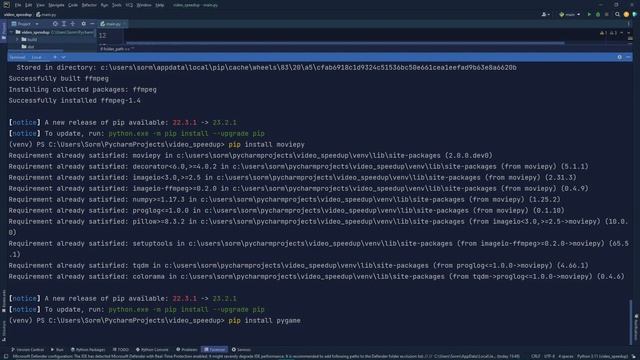Click the Select Opened File target icon

[x=55, y=24]
